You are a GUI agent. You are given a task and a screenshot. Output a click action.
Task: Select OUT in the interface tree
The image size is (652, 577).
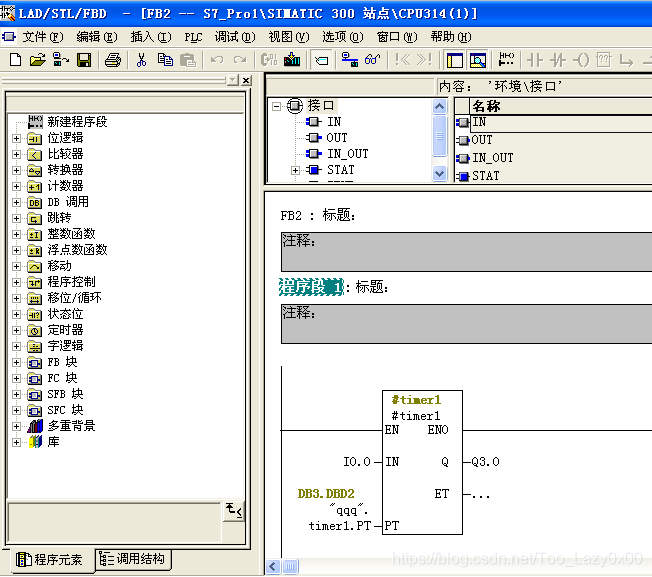pyautogui.click(x=336, y=138)
